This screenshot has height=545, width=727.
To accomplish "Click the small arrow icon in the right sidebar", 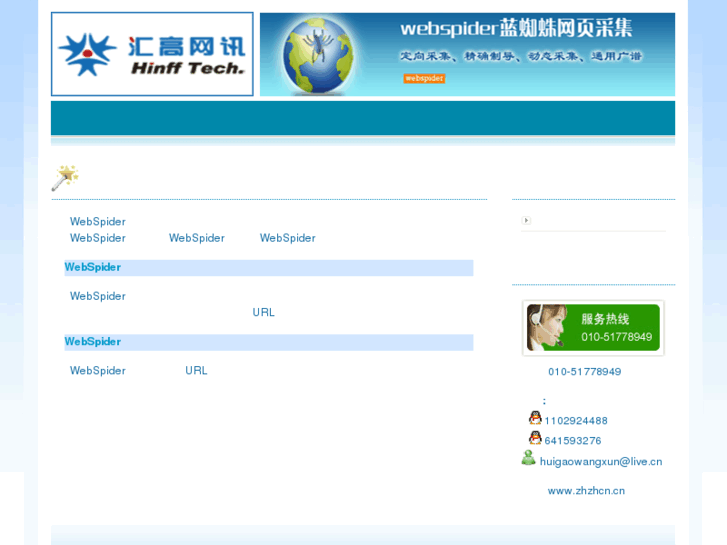I will tap(526, 220).
